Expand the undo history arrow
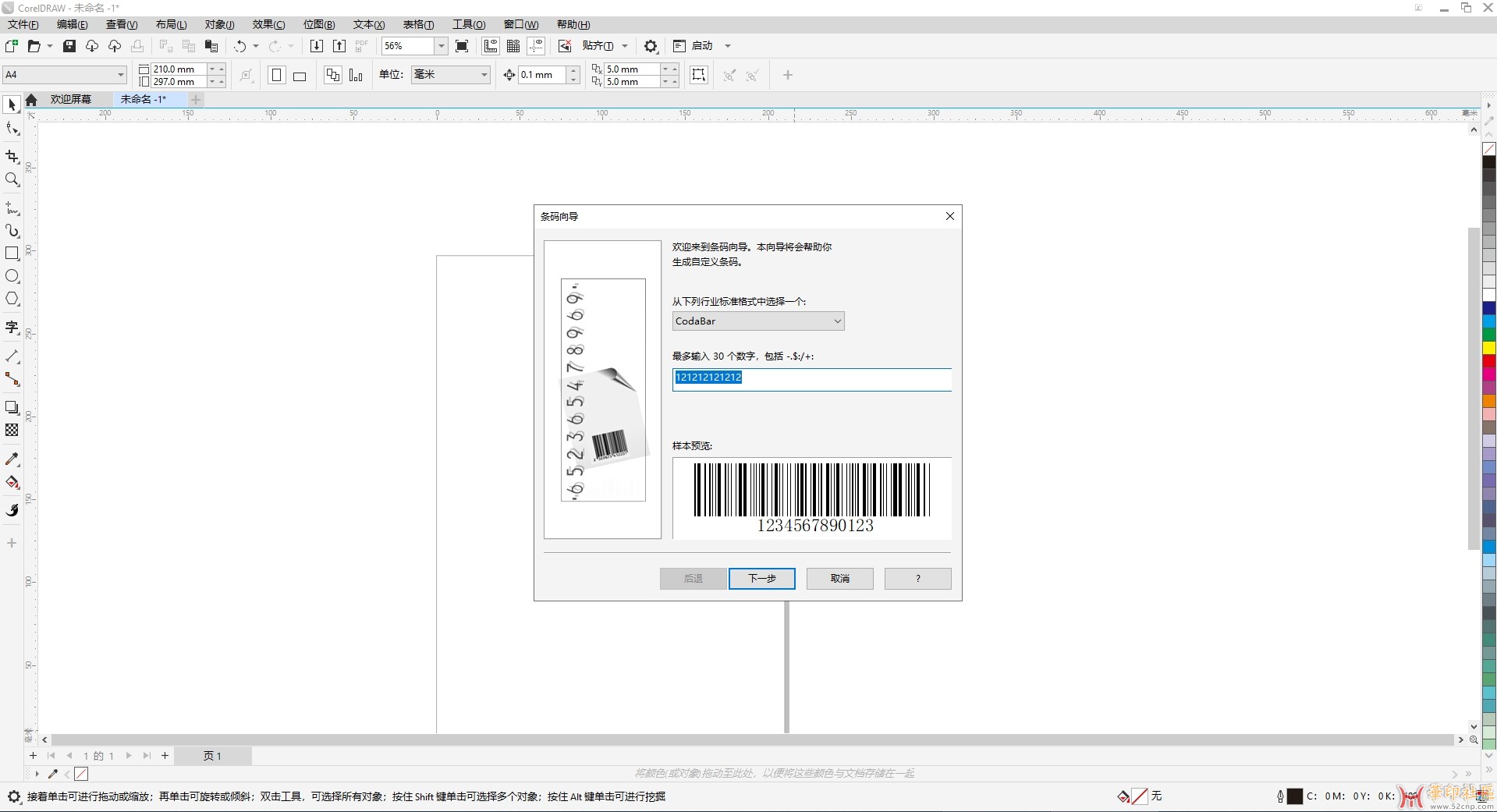 click(x=256, y=46)
